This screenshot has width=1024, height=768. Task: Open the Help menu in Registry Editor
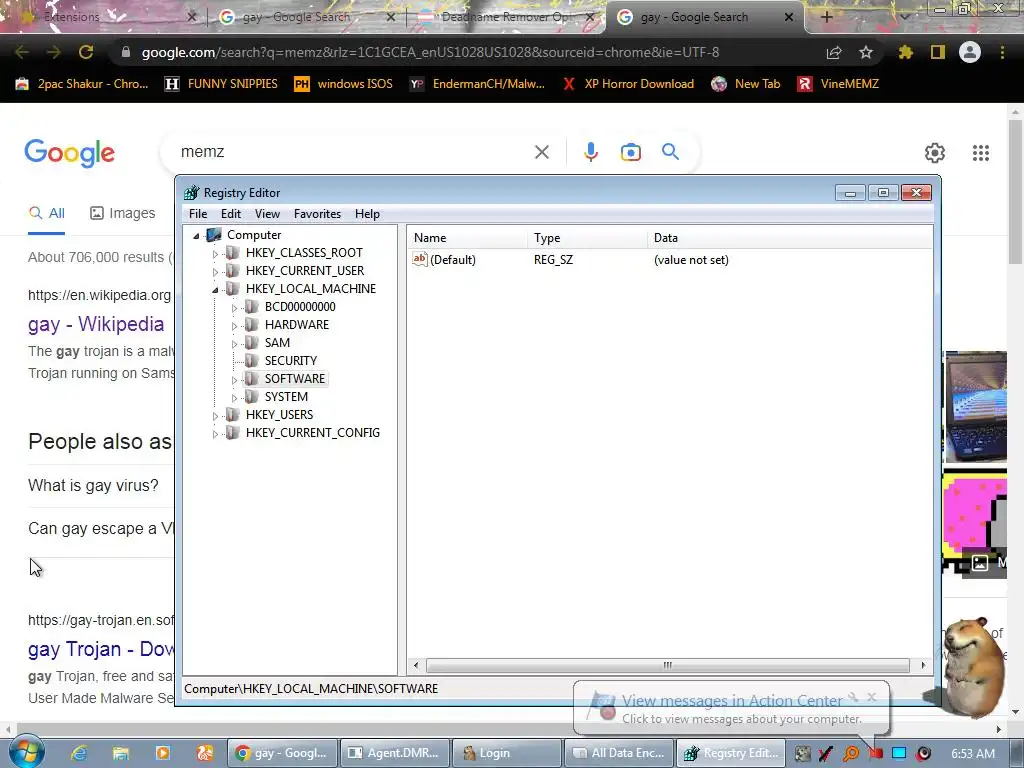tap(367, 214)
